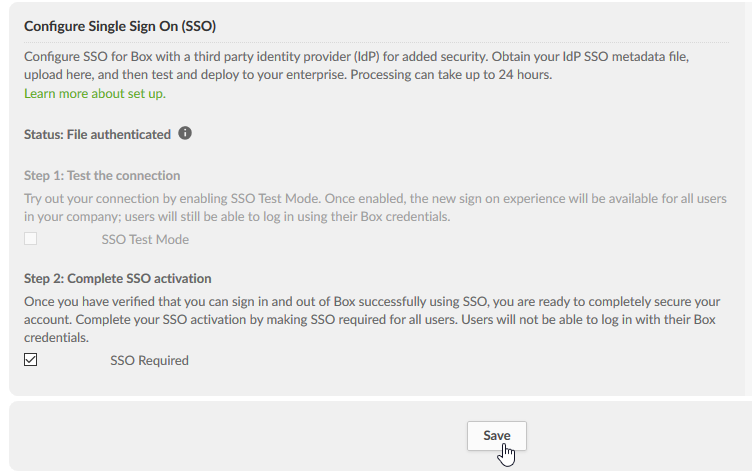This screenshot has height=472, width=752.
Task: Open the Learn more about set up link
Action: tap(95, 93)
